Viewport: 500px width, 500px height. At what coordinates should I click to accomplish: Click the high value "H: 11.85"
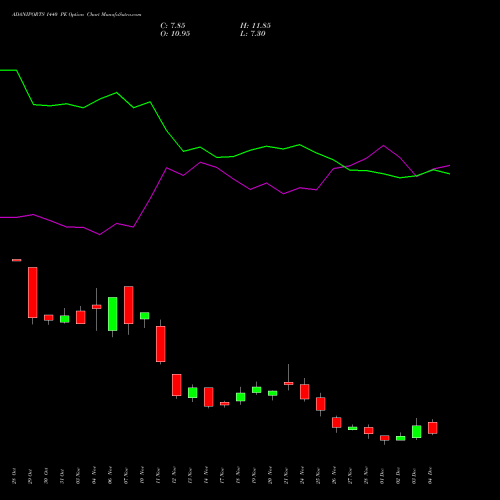(x=255, y=26)
